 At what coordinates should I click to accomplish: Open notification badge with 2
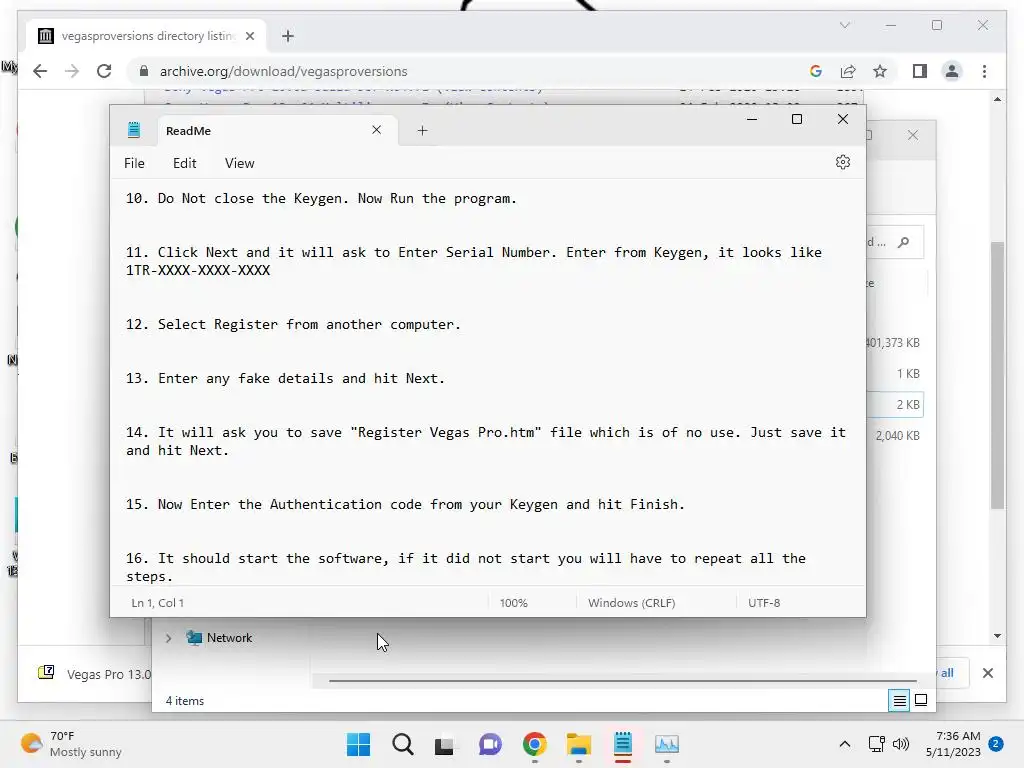(x=995, y=744)
